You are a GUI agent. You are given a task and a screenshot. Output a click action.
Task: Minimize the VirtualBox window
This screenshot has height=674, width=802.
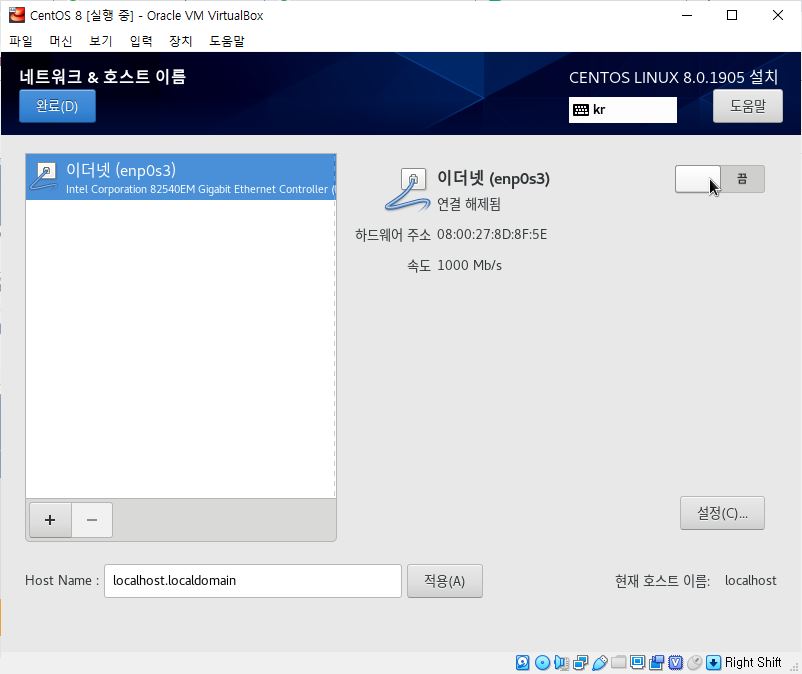pos(687,15)
